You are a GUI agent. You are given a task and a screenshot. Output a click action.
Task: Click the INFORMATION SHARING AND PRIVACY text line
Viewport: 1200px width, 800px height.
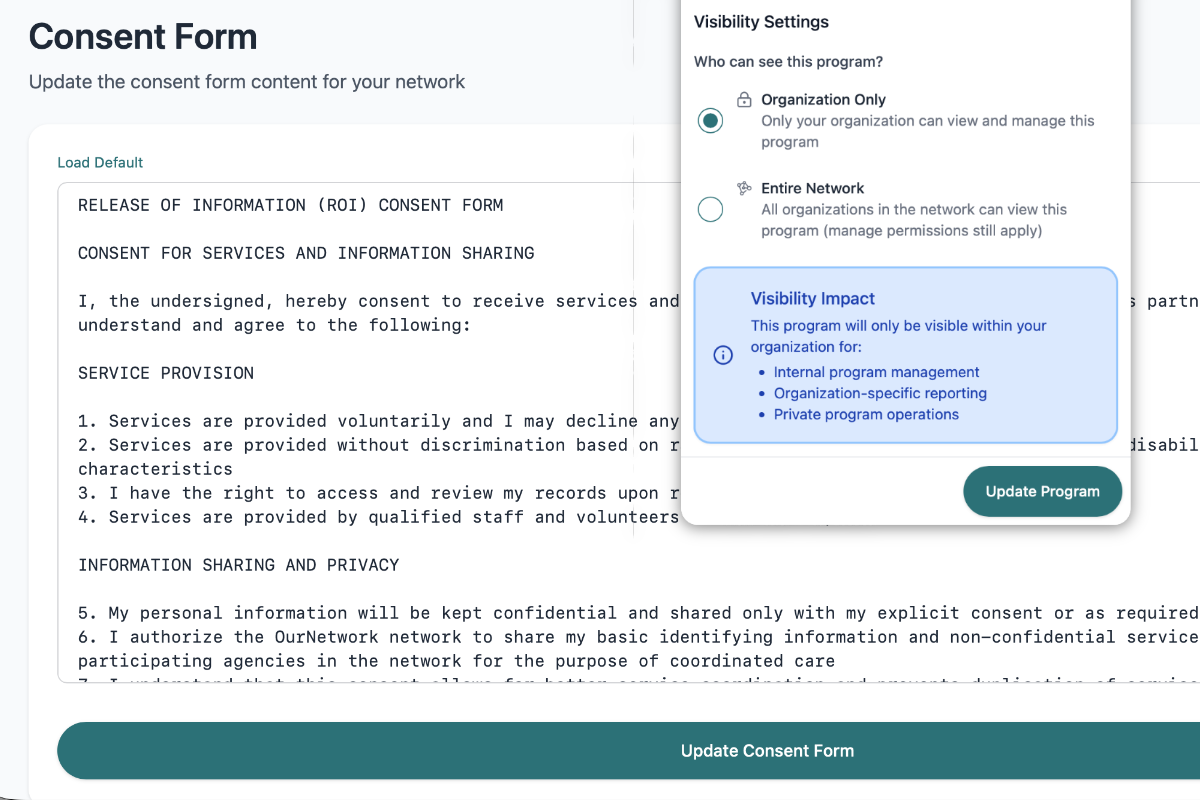pos(238,565)
